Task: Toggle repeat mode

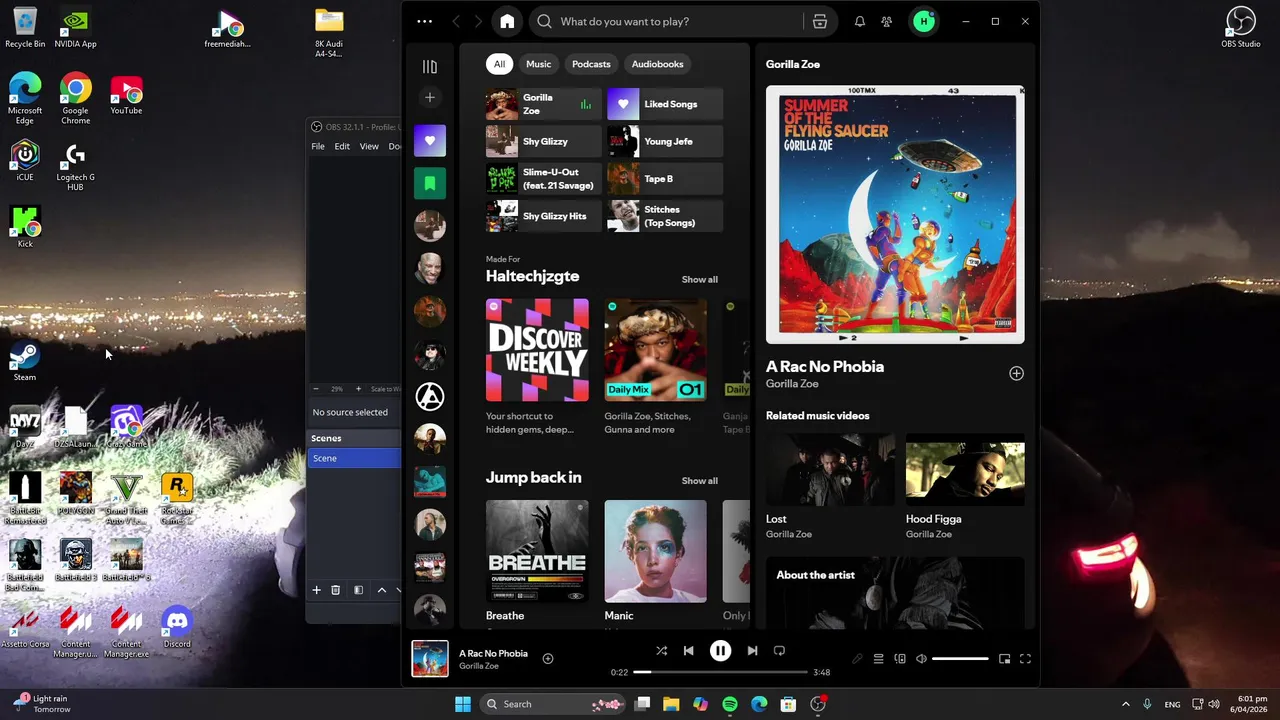Action: 779,651
